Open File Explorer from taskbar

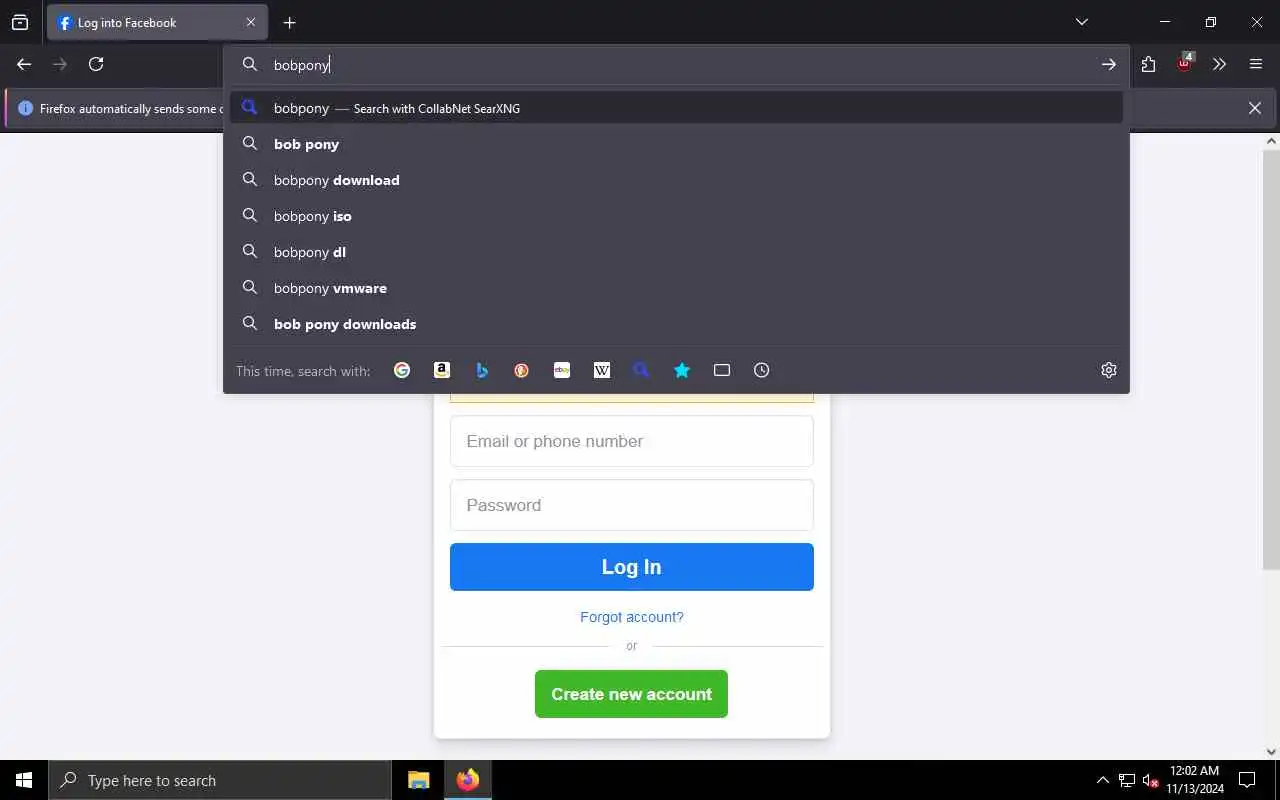click(419, 780)
